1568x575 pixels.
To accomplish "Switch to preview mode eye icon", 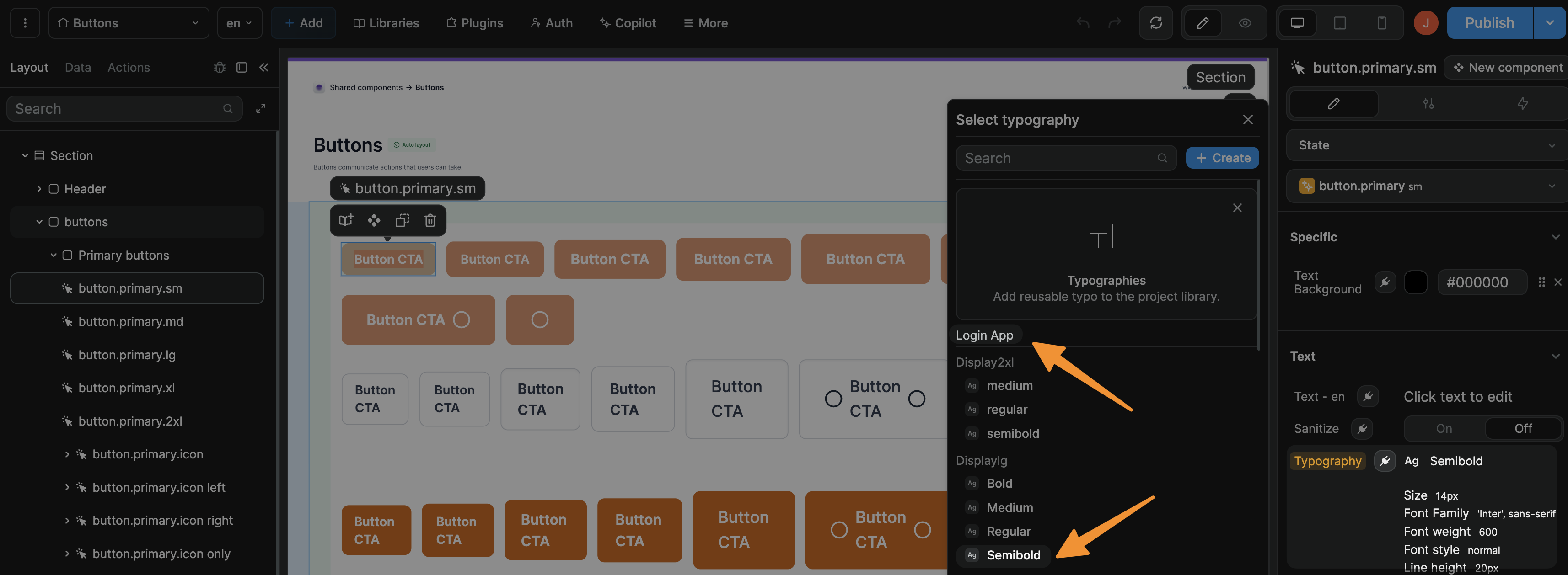I will (x=1245, y=23).
